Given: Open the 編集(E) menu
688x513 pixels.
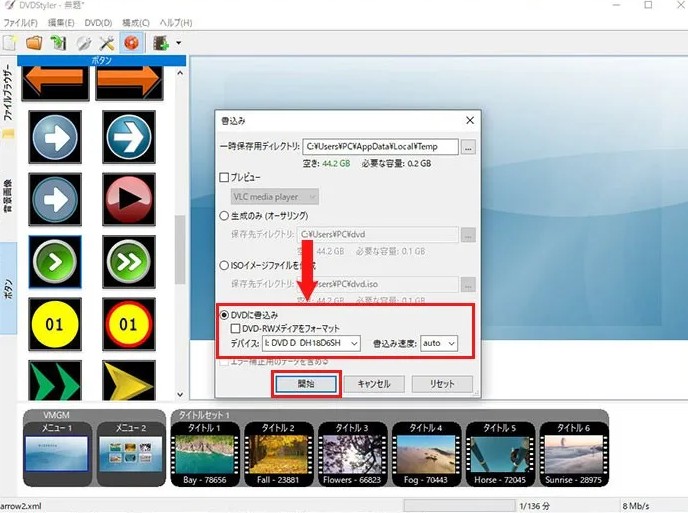Looking at the screenshot, I should 61,23.
